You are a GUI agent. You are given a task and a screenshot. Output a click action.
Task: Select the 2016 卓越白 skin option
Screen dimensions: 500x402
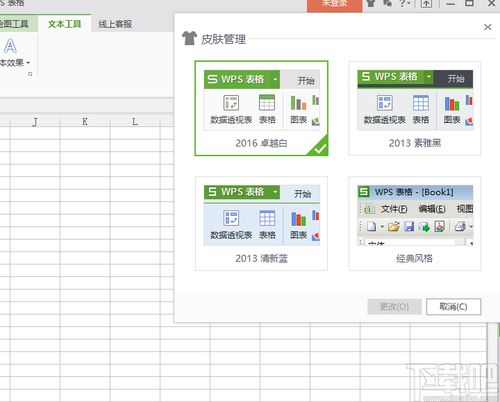tap(261, 108)
